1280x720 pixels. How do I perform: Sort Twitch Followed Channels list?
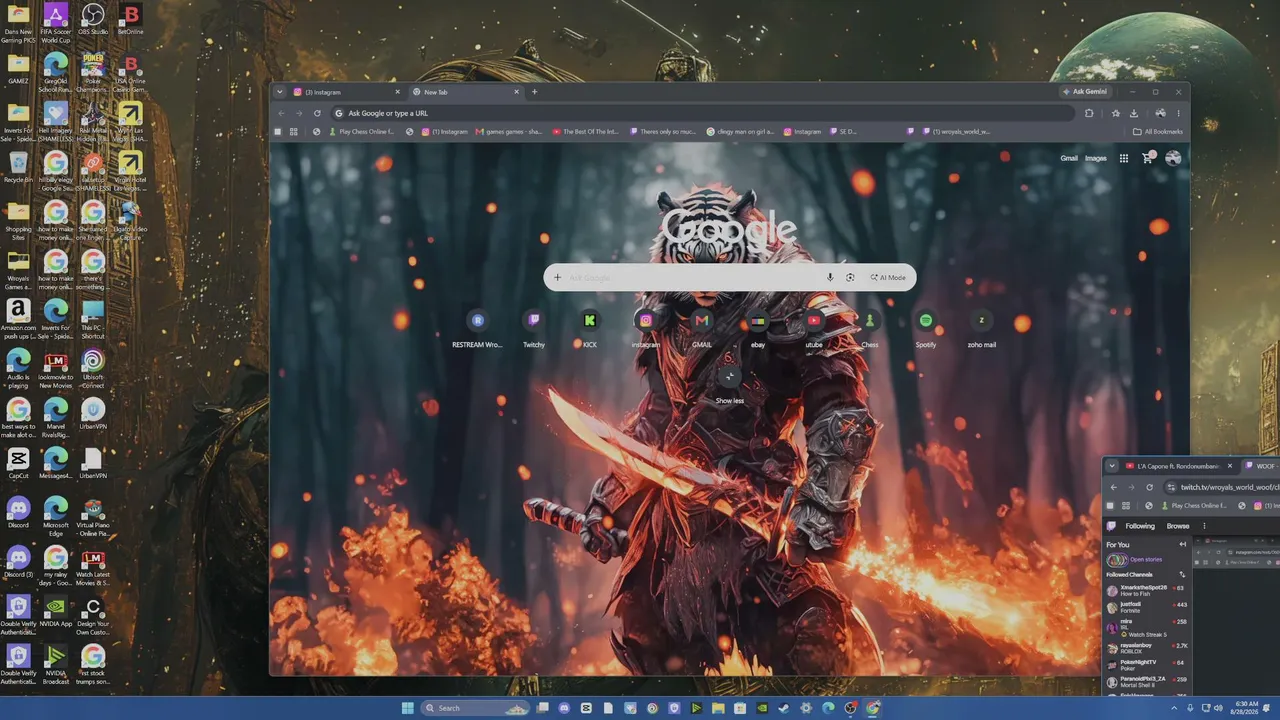[x=1182, y=575]
